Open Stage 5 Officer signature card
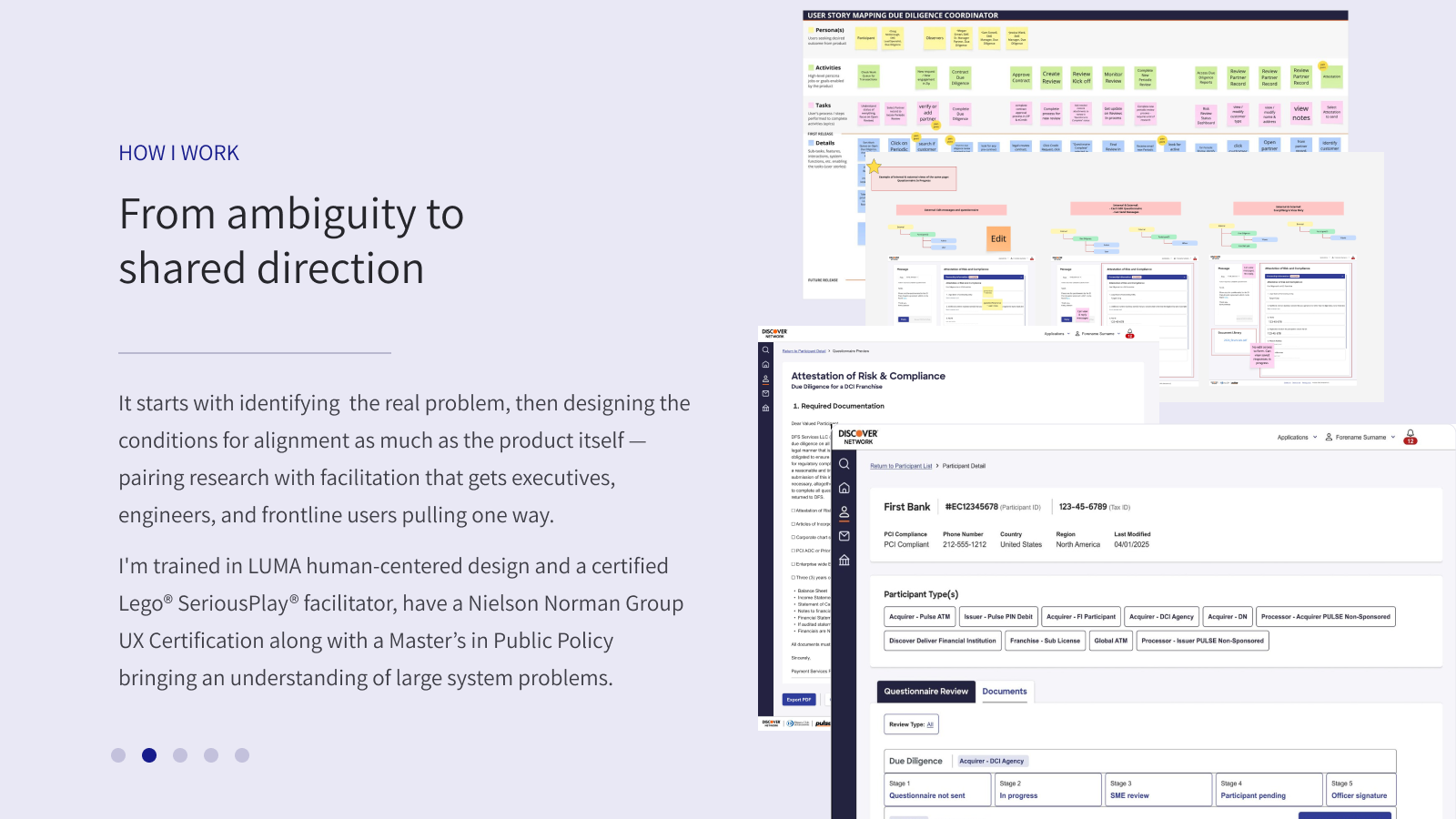The image size is (1456, 819). coord(1360,790)
